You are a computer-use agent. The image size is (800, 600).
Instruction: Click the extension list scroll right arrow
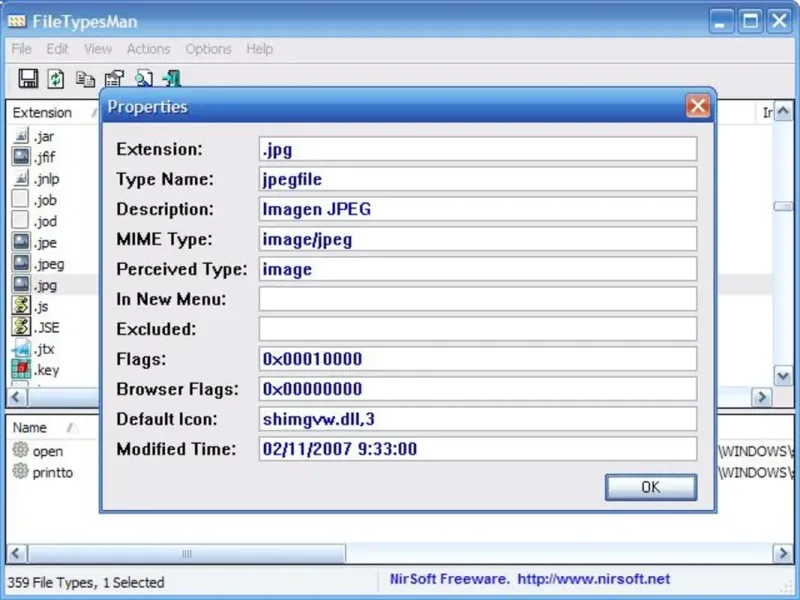pyautogui.click(x=762, y=397)
